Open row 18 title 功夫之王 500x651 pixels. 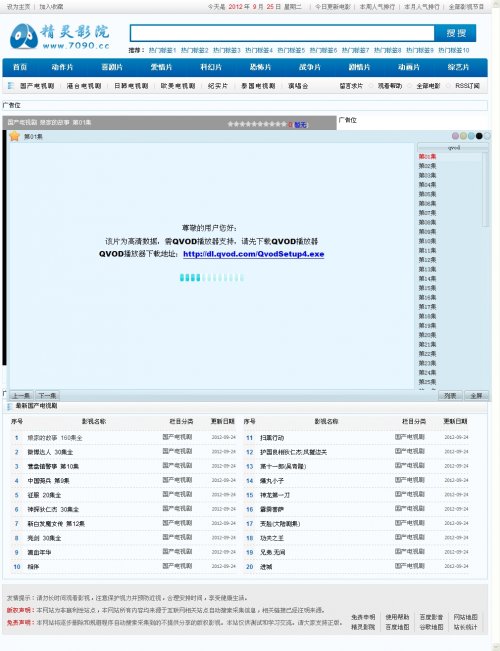click(x=272, y=538)
